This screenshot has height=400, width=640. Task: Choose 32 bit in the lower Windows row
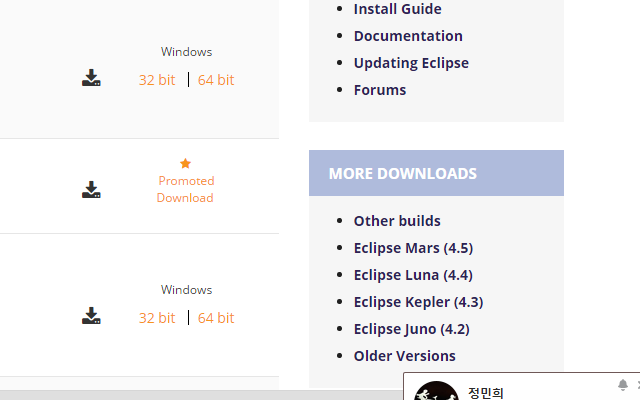click(x=157, y=318)
